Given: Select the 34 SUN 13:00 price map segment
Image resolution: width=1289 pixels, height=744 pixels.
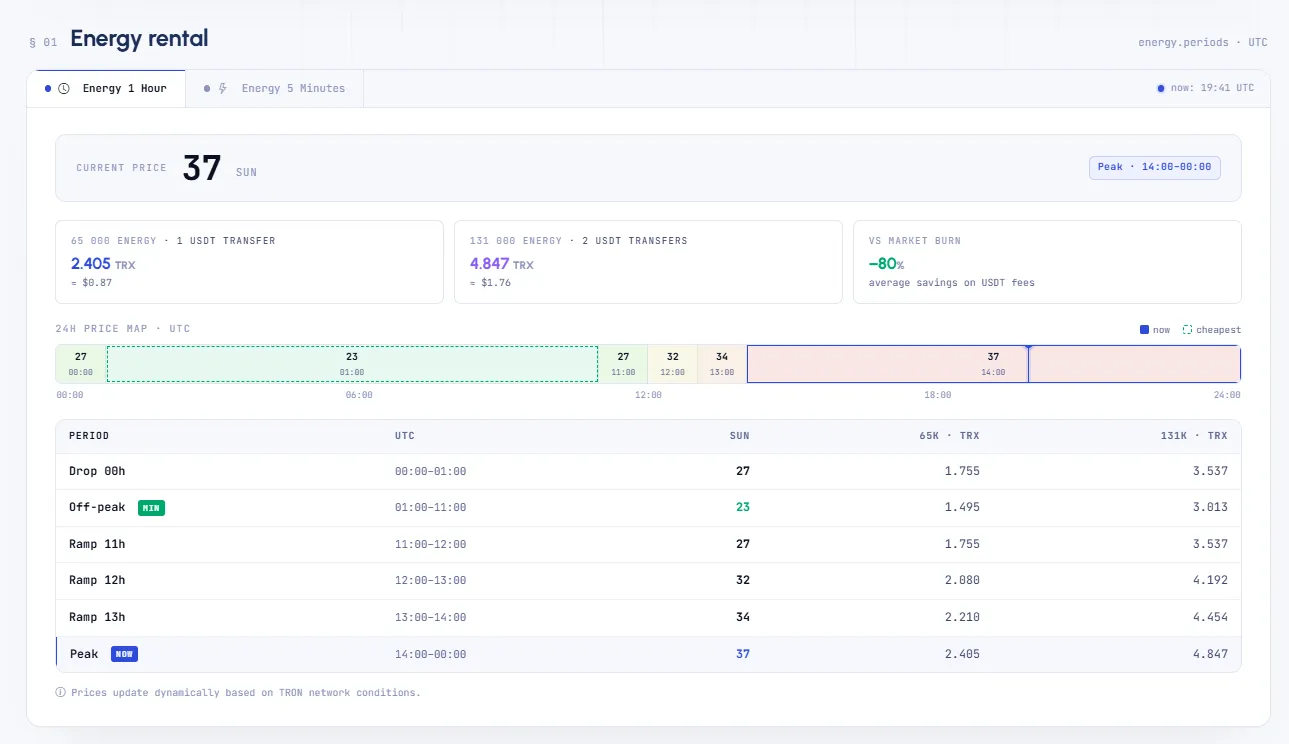Looking at the screenshot, I should [722, 364].
